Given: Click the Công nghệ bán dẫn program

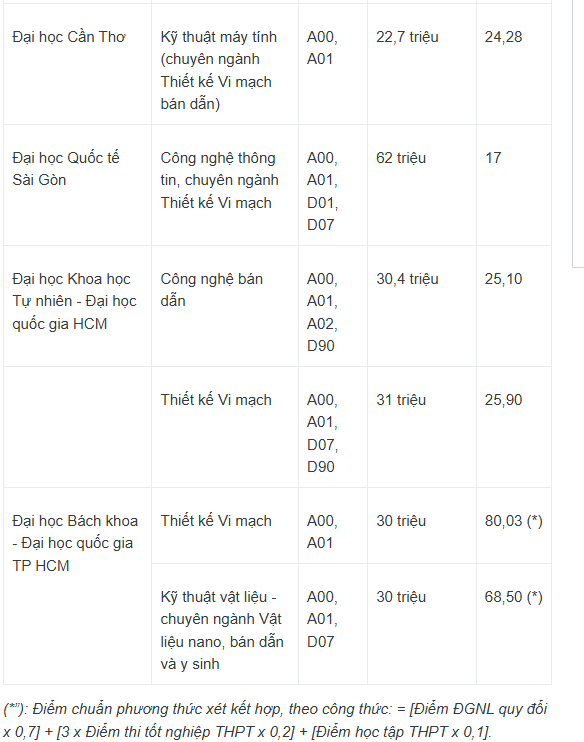Looking at the screenshot, I should coord(212,290).
